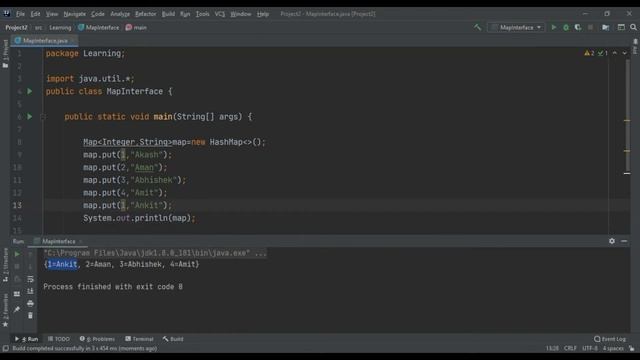640x360 pixels.
Task: Click the restore layout icon in Run panel
Action: [17, 294]
